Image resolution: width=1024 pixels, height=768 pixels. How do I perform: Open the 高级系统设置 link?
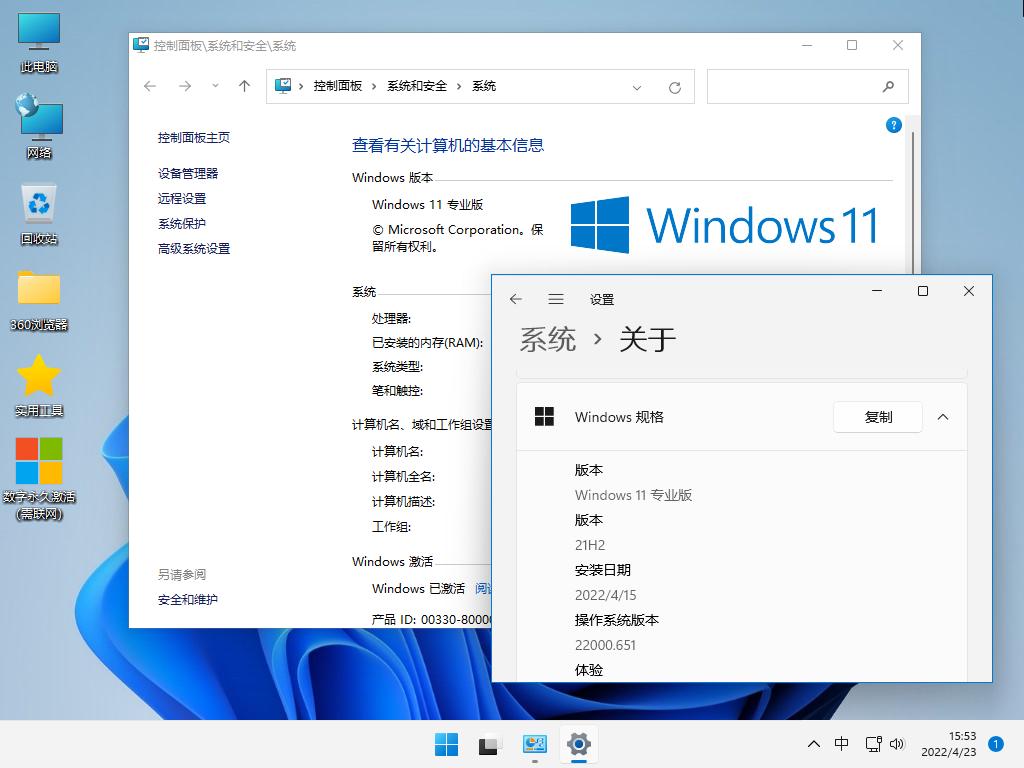click(x=193, y=249)
